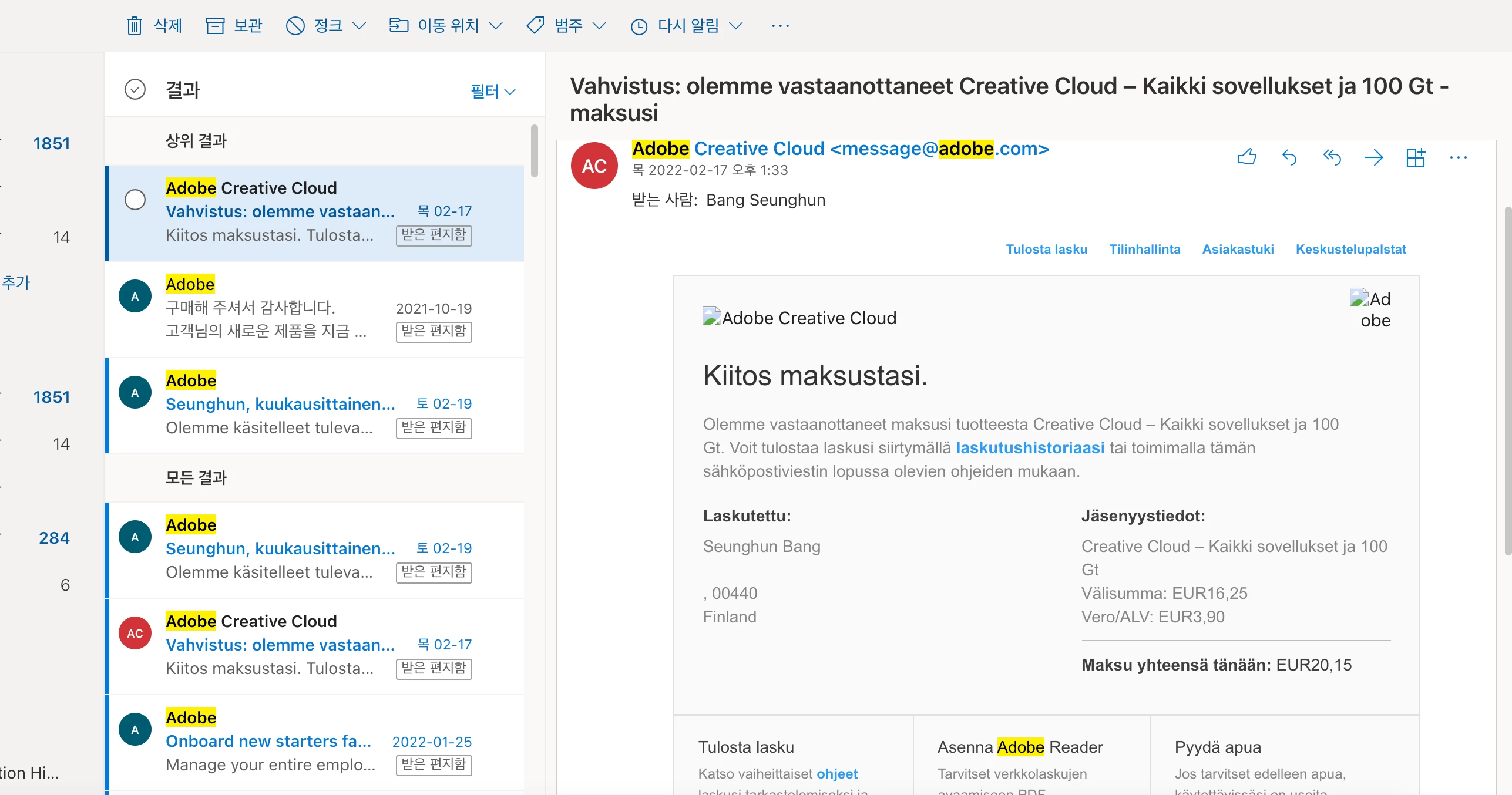Click the apps grid-plus icon in message header
Screen dimensions: 1512x795
(1416, 157)
